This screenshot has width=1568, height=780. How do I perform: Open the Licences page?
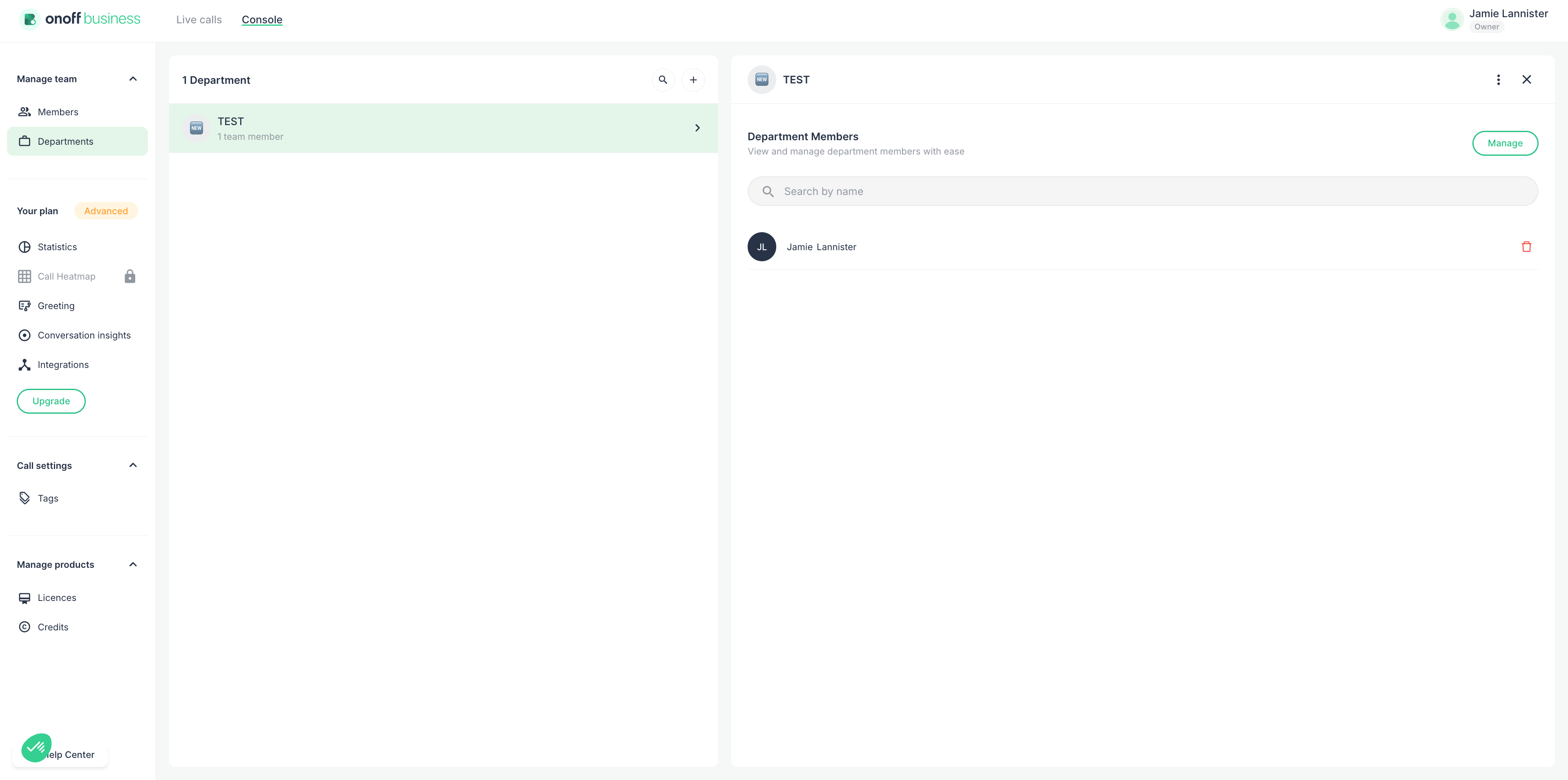coord(77,598)
